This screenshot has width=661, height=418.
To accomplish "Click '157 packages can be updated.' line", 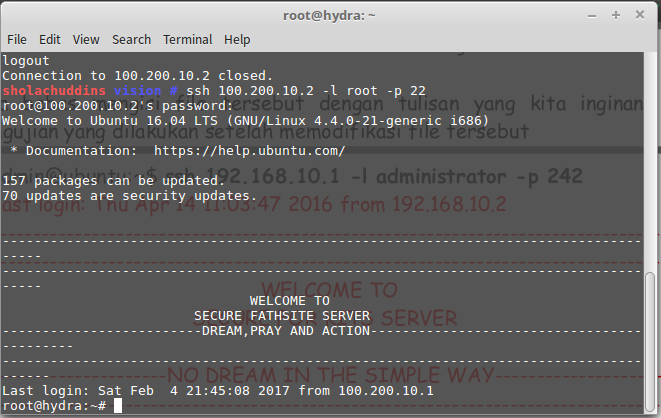I will tap(113, 181).
